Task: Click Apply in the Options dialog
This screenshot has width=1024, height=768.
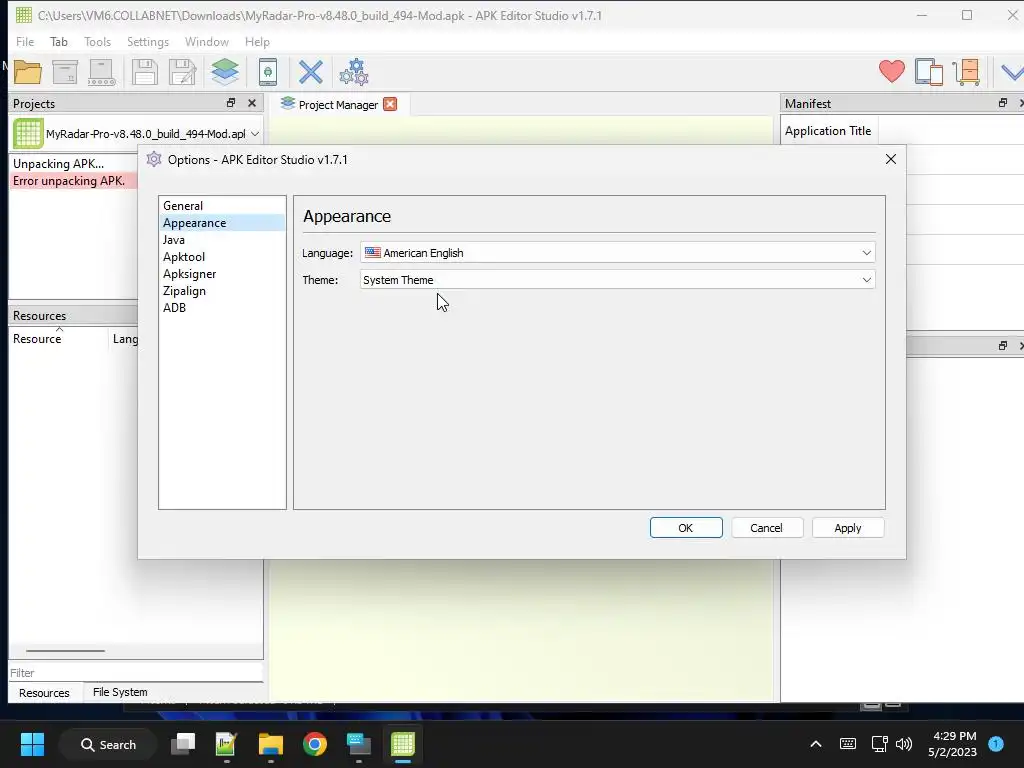Action: pyautogui.click(x=848, y=528)
